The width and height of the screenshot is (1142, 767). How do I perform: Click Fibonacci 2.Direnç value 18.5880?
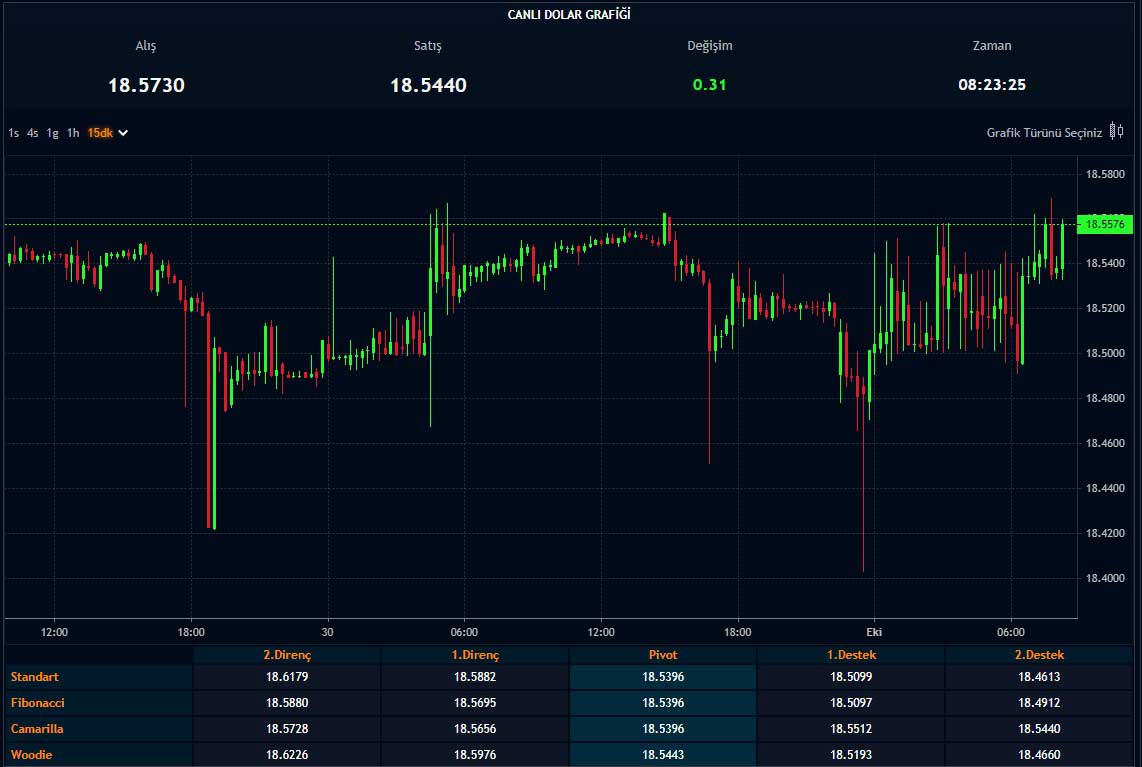(x=287, y=703)
